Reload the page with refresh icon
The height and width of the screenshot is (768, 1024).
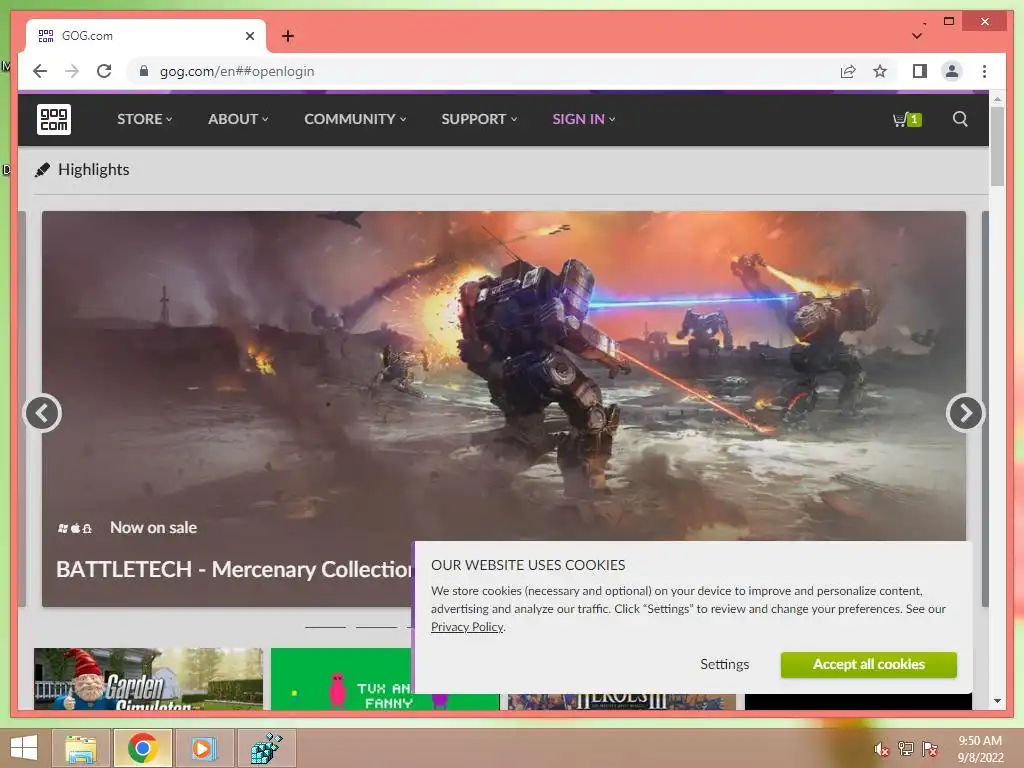click(104, 71)
